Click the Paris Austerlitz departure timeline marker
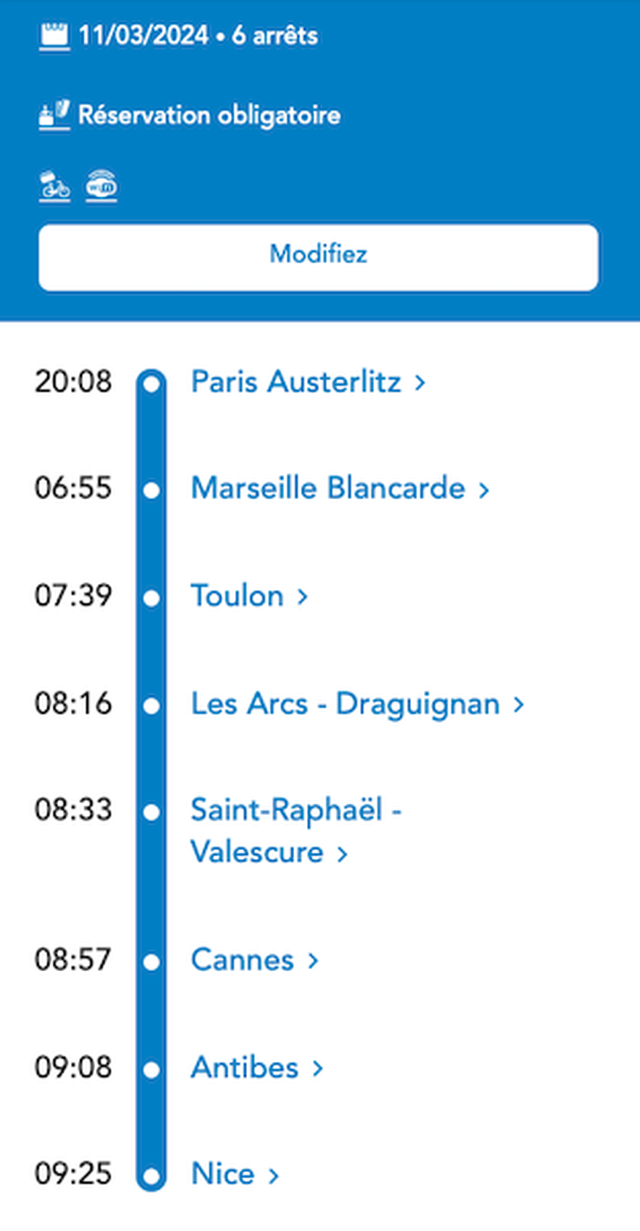This screenshot has width=640, height=1231. 152,383
